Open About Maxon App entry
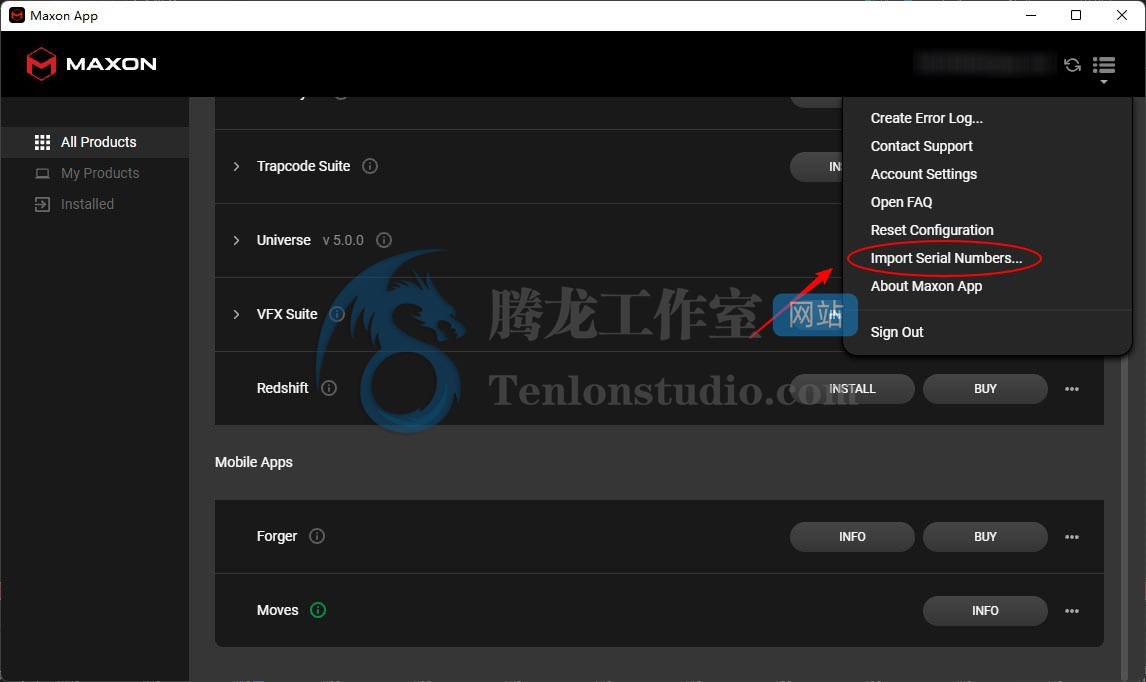The width and height of the screenshot is (1146, 682). coord(926,286)
